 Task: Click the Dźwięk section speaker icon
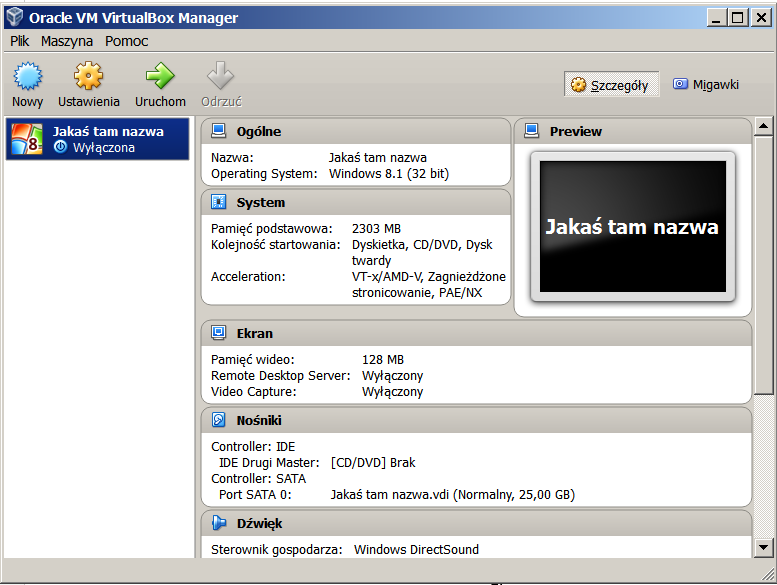(x=219, y=523)
